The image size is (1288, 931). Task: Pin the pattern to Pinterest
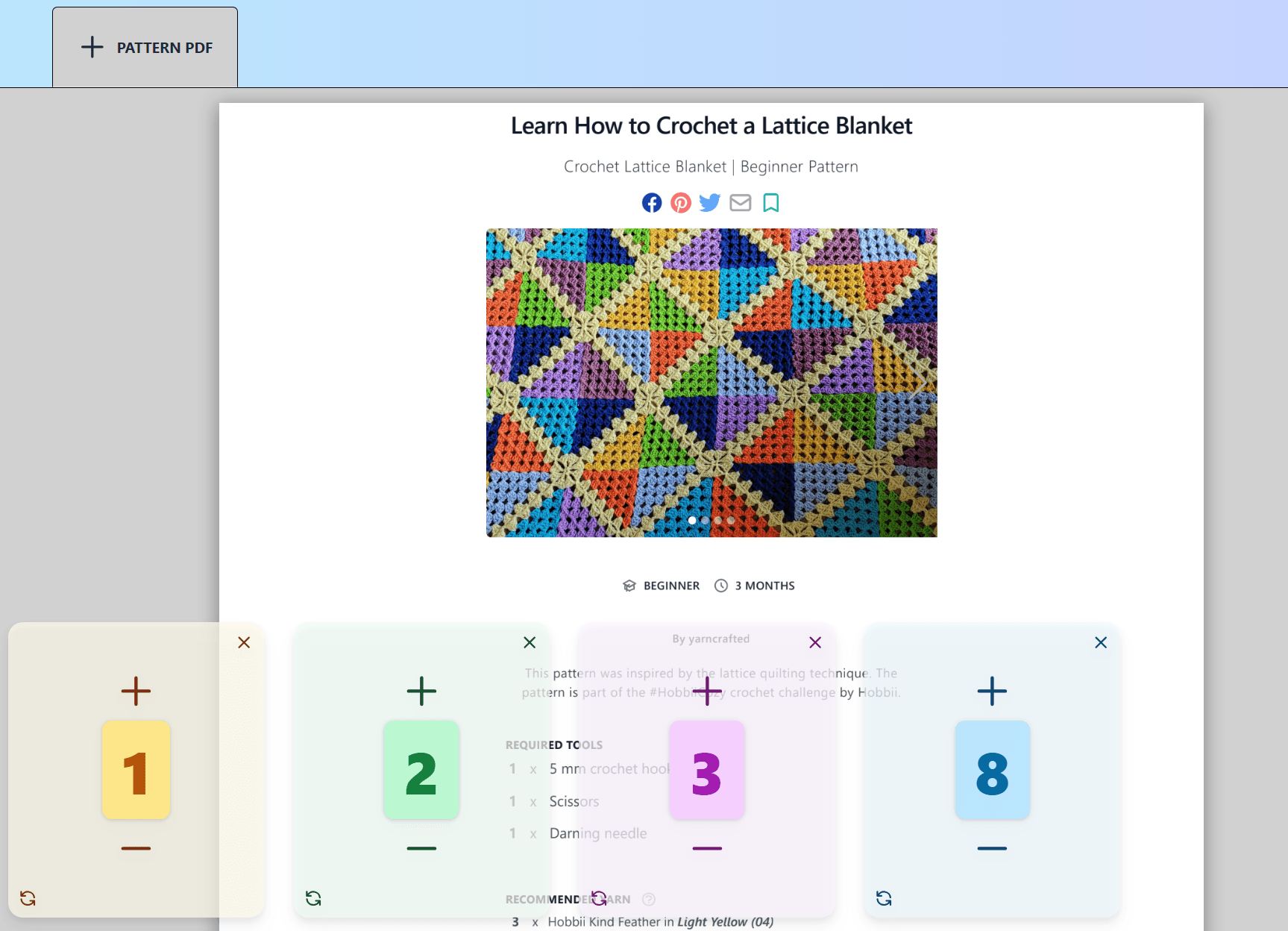pyautogui.click(x=680, y=203)
